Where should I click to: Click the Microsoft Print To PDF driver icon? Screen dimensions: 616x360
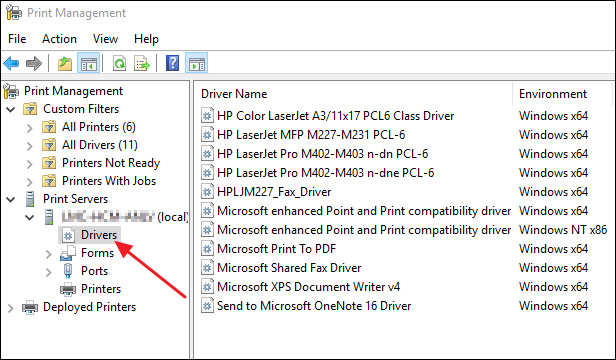click(207, 249)
